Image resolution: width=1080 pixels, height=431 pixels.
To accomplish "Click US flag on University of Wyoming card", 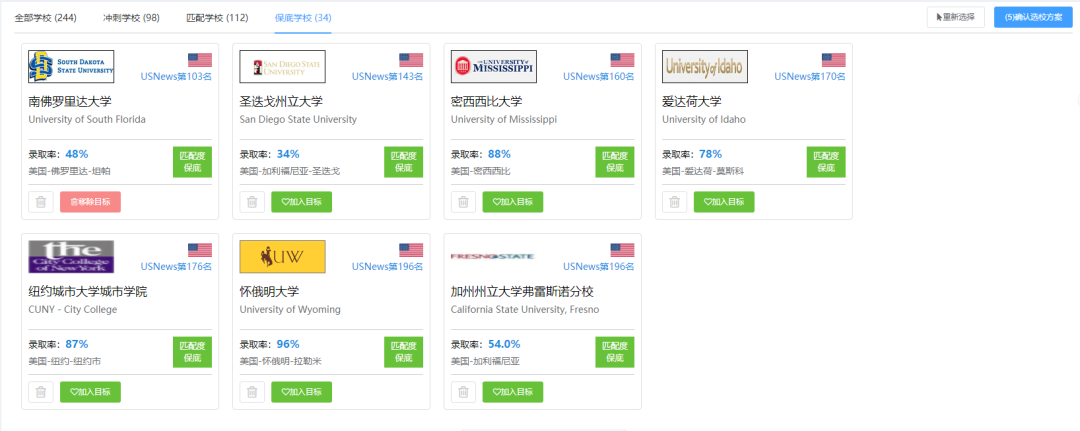I will pos(411,250).
